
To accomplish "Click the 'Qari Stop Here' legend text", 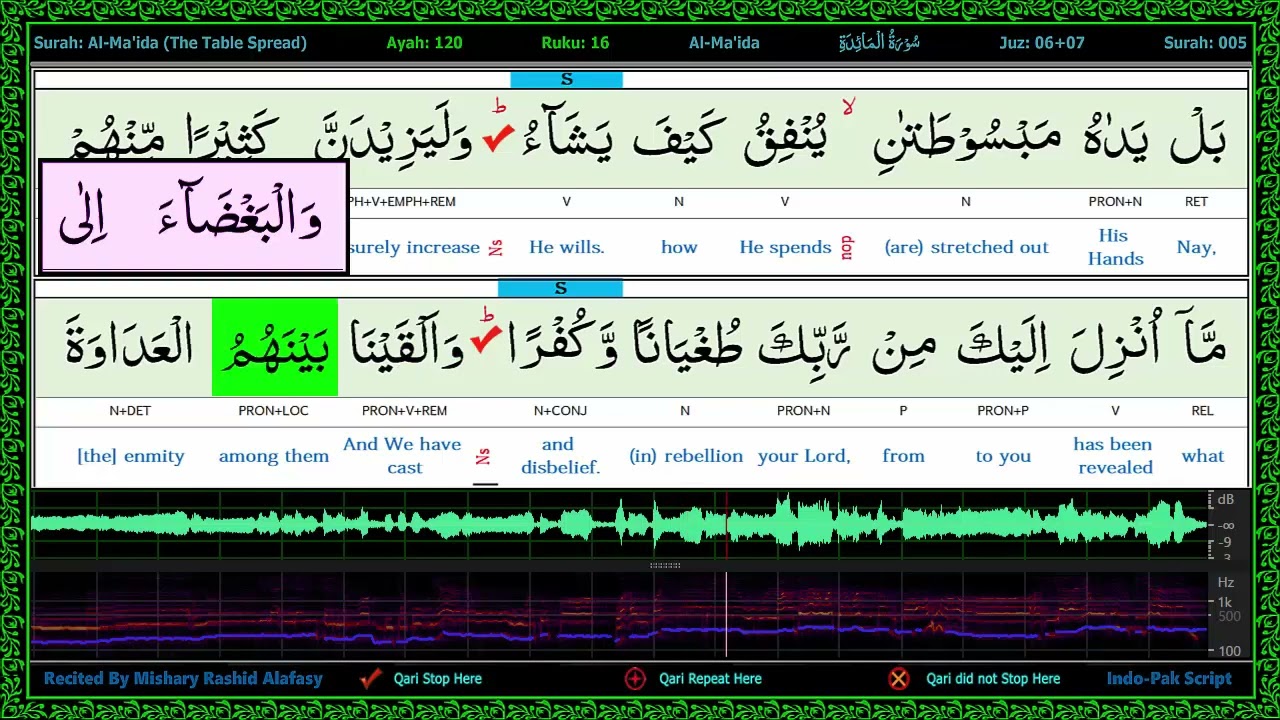I will point(437,679).
